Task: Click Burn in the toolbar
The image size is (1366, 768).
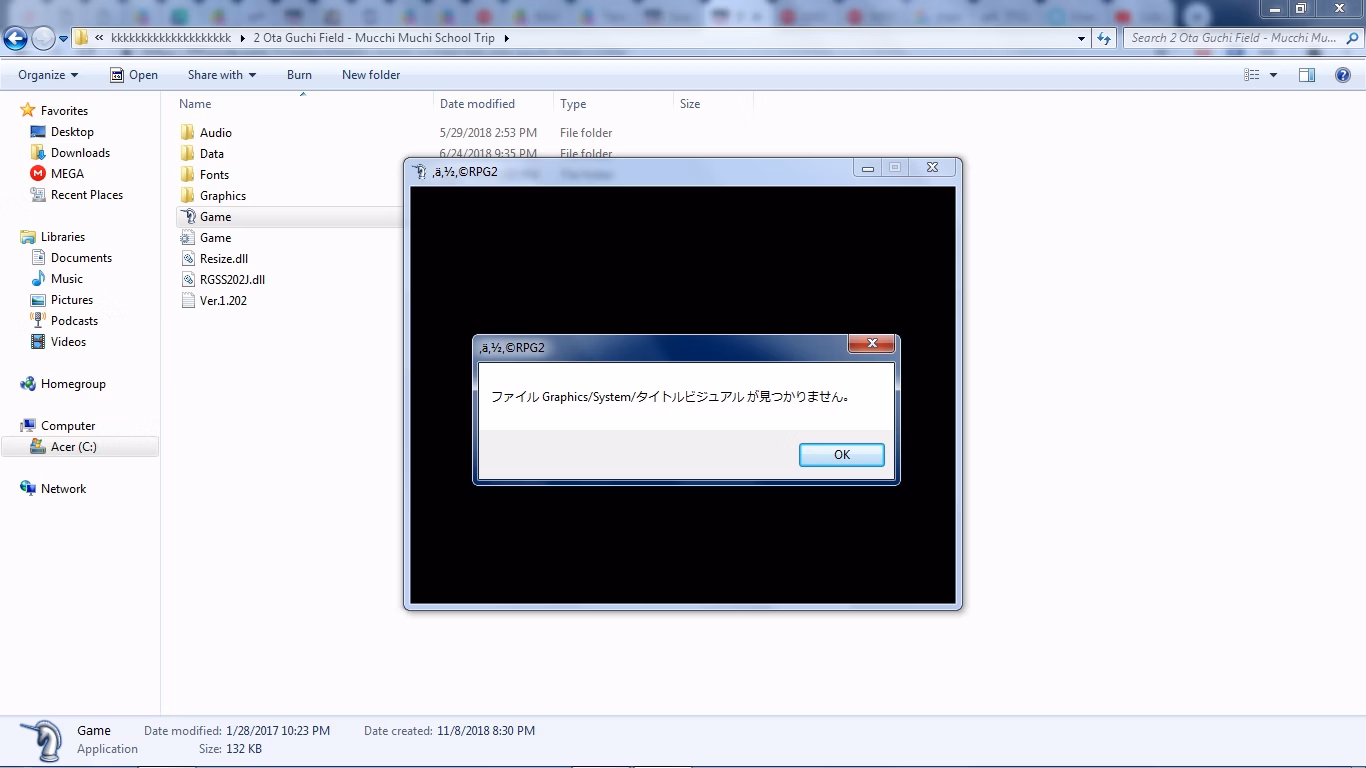Action: 299,75
